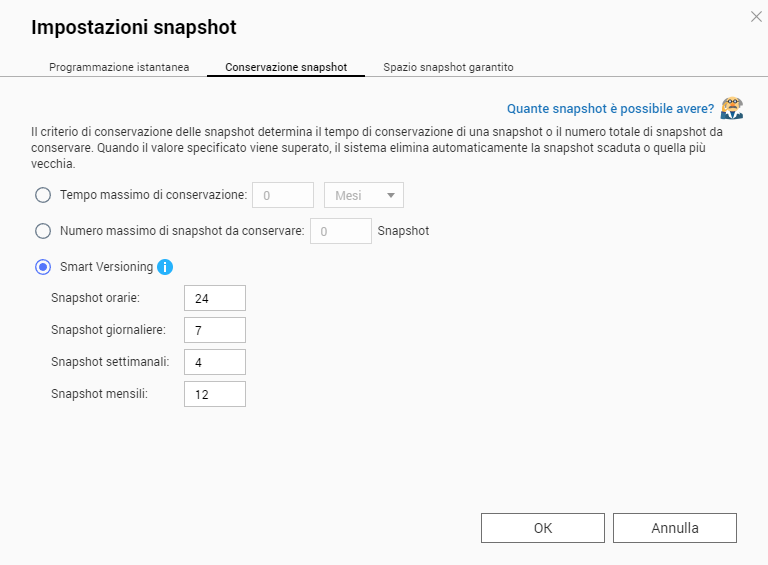The height and width of the screenshot is (565, 768).
Task: Switch to Spazio snapshot garantito tab
Action: click(448, 67)
